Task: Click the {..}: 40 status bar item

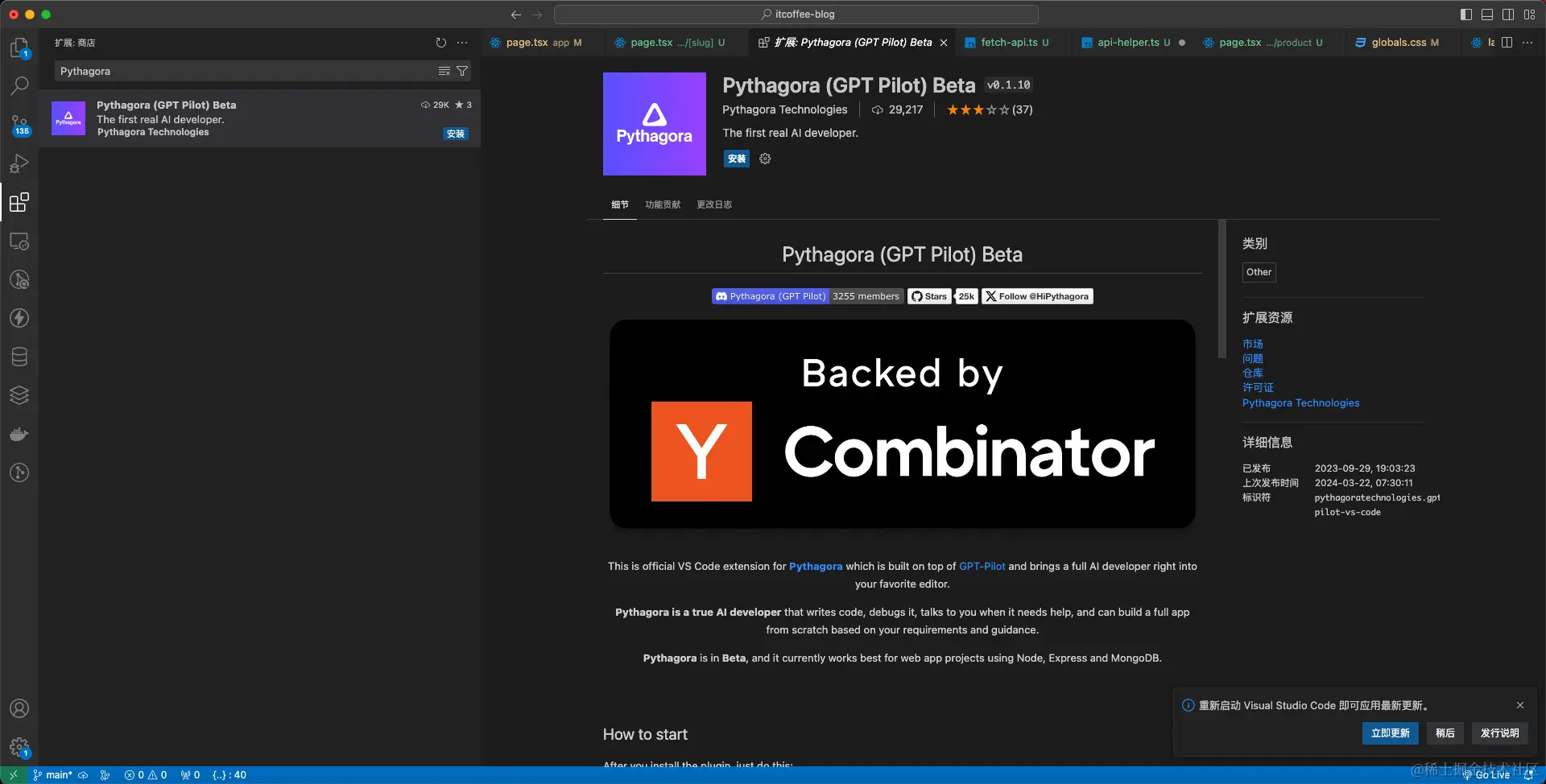Action: coord(229,775)
